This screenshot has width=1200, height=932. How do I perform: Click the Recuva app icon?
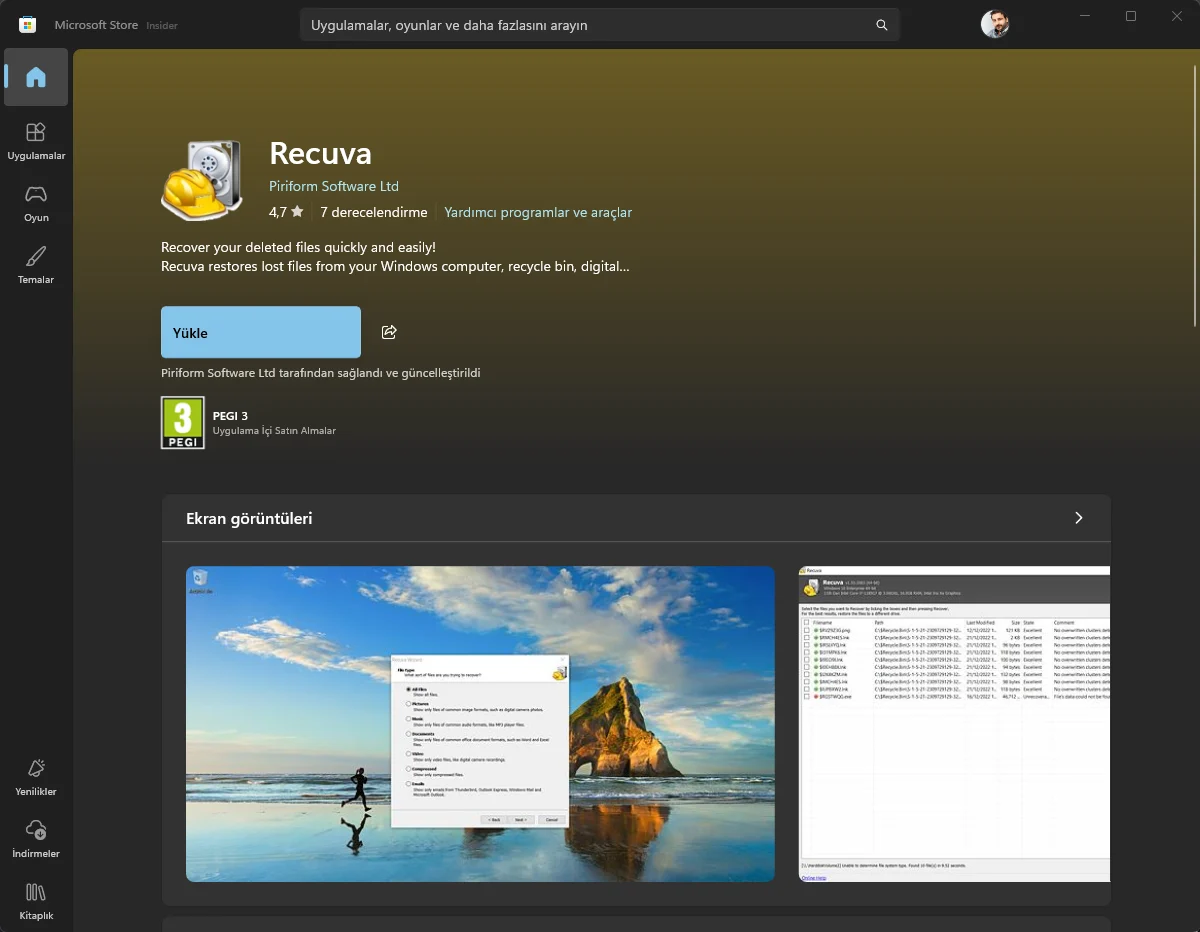click(202, 180)
